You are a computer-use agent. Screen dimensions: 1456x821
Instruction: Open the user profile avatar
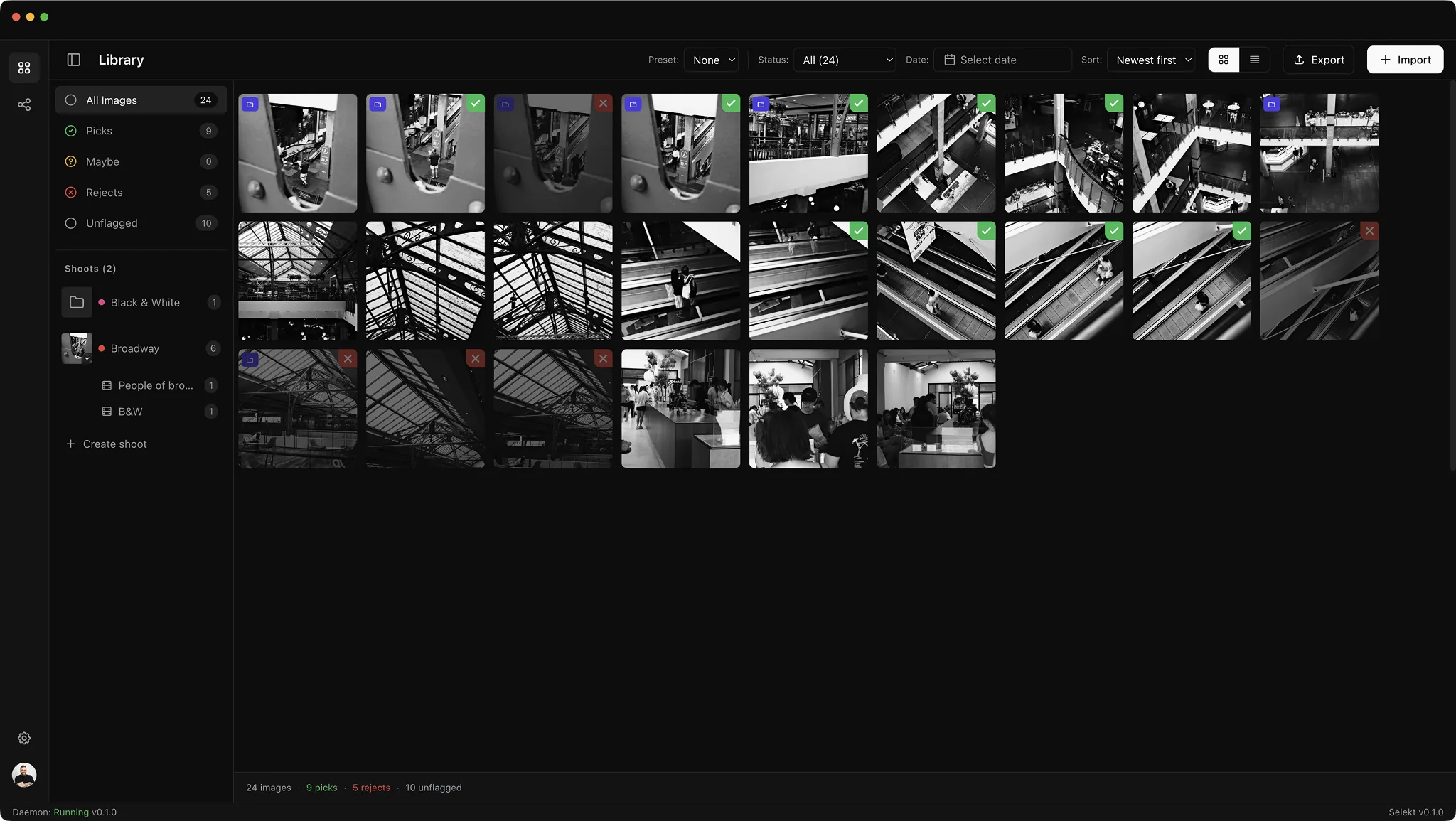coord(24,775)
